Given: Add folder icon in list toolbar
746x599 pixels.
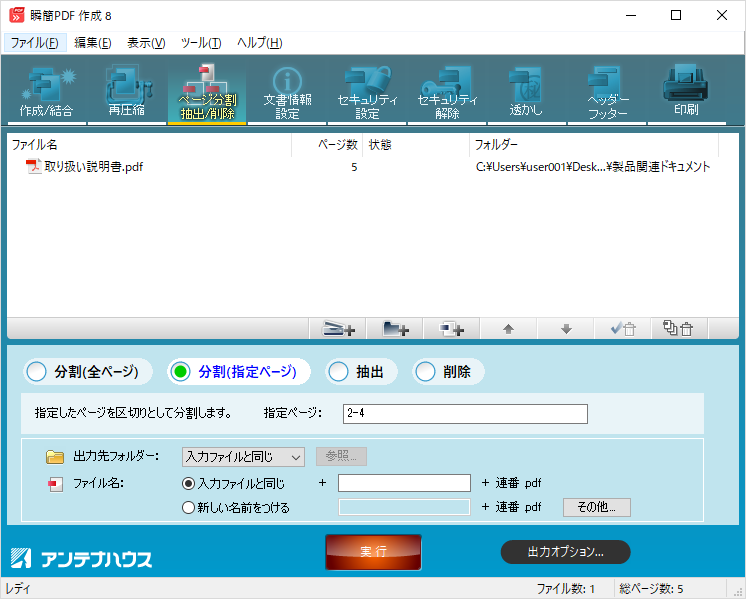Looking at the screenshot, I should click(395, 329).
